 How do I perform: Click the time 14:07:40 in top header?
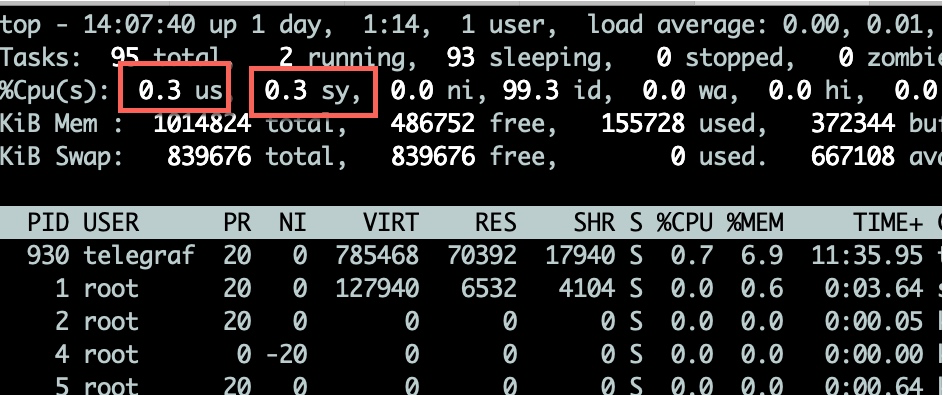[x=140, y=26]
